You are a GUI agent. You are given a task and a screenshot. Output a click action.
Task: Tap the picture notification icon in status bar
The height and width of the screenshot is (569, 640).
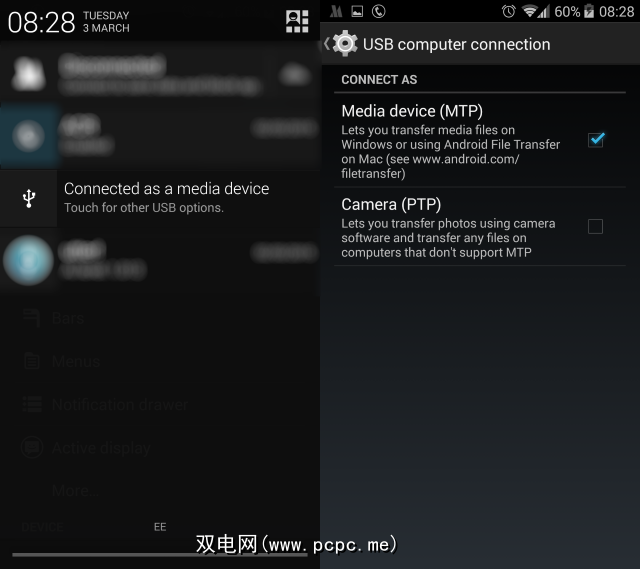tap(357, 11)
